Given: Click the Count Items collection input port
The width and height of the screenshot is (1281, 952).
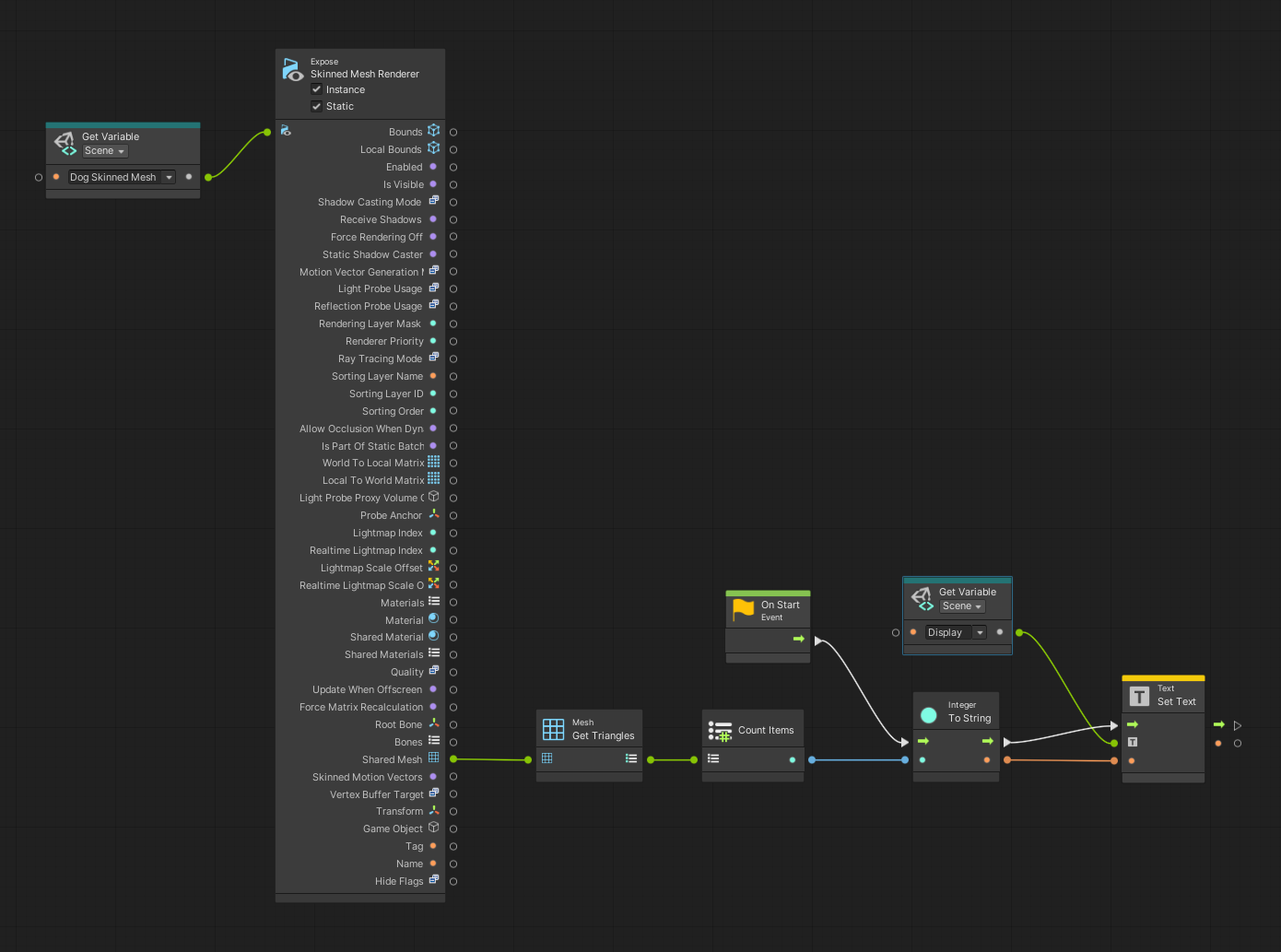Looking at the screenshot, I should click(x=694, y=760).
